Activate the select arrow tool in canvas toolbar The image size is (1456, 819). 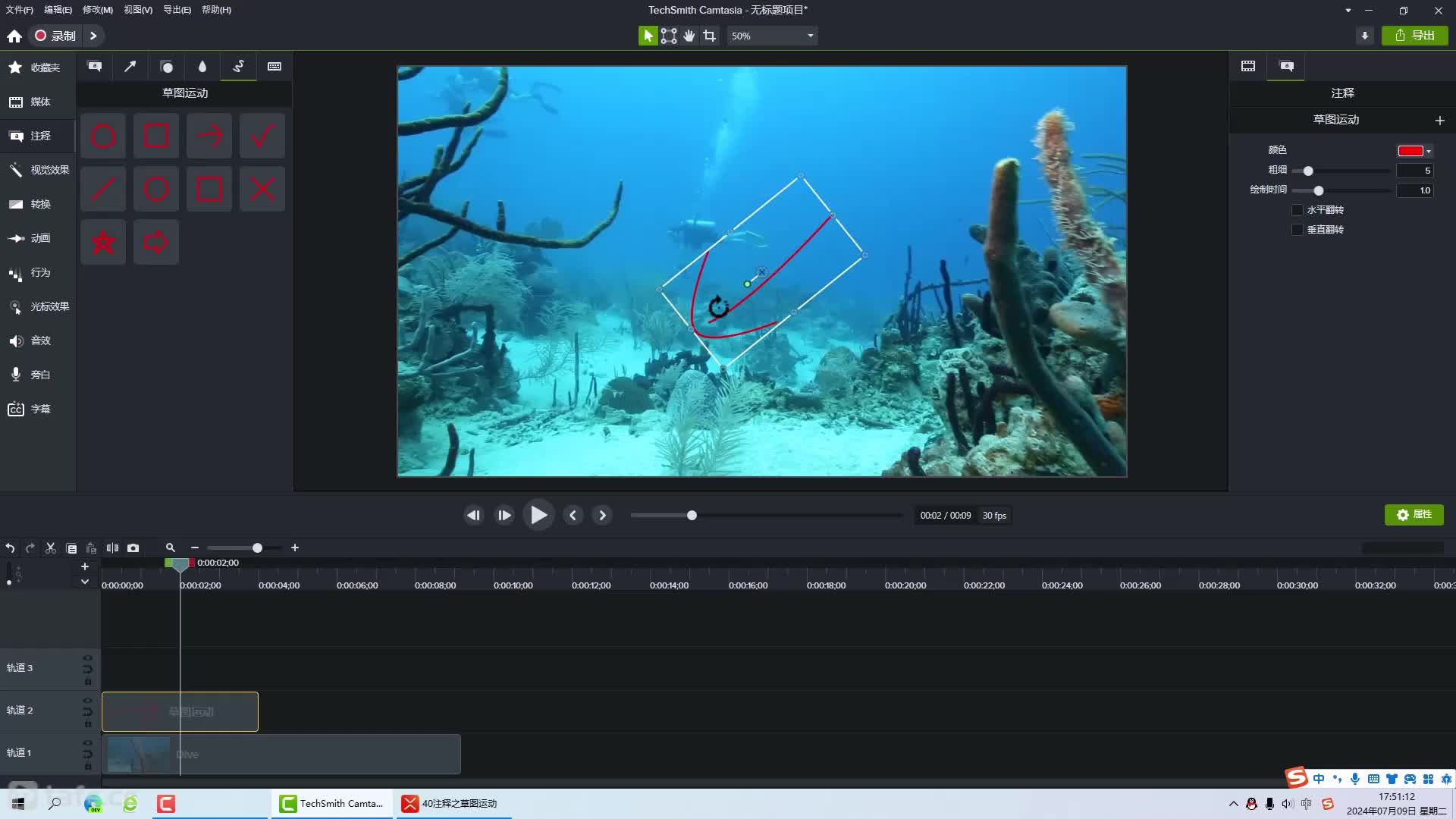[648, 36]
